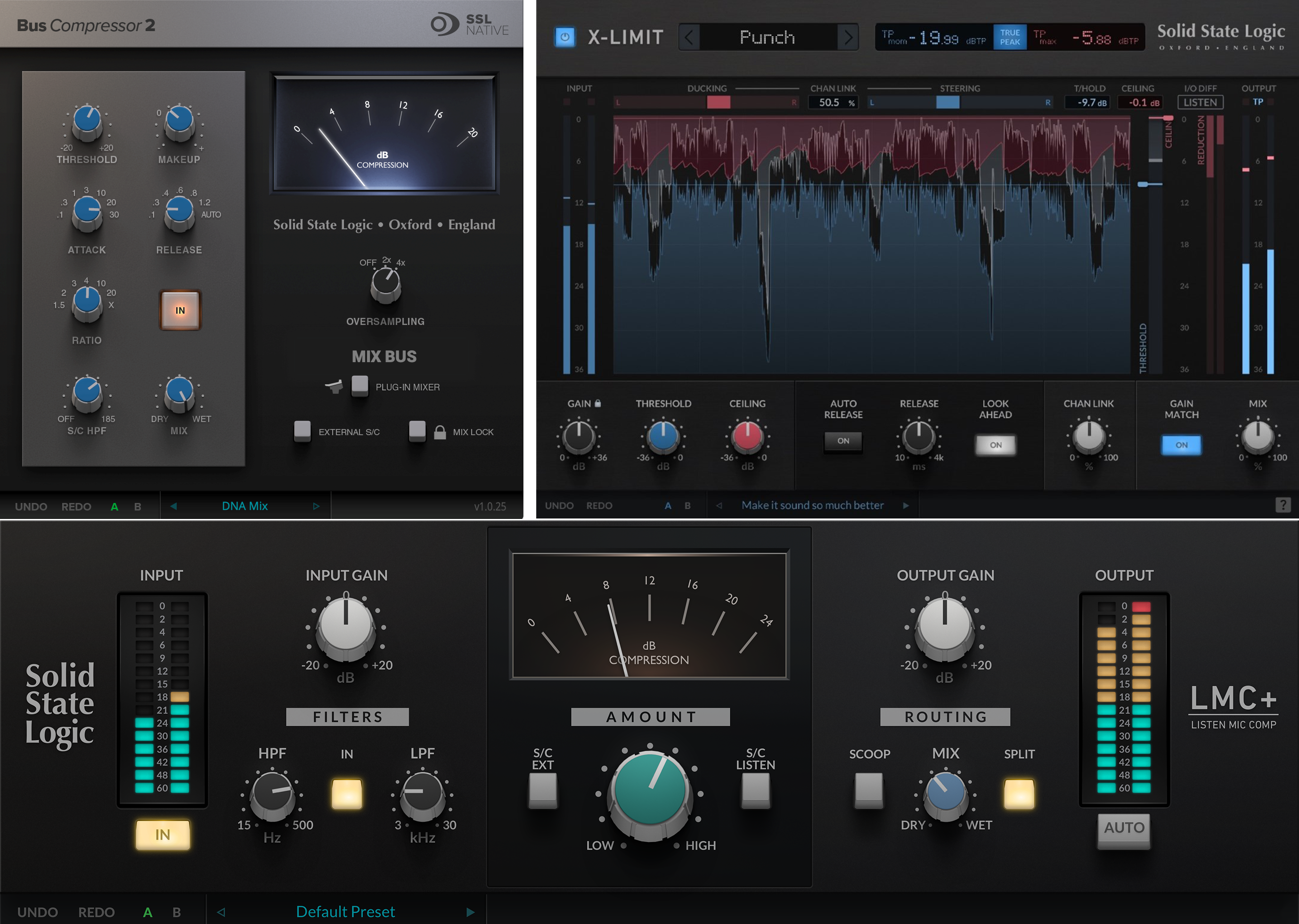
Task: Click the Plug-in Mixer speaker icon
Action: tap(335, 386)
